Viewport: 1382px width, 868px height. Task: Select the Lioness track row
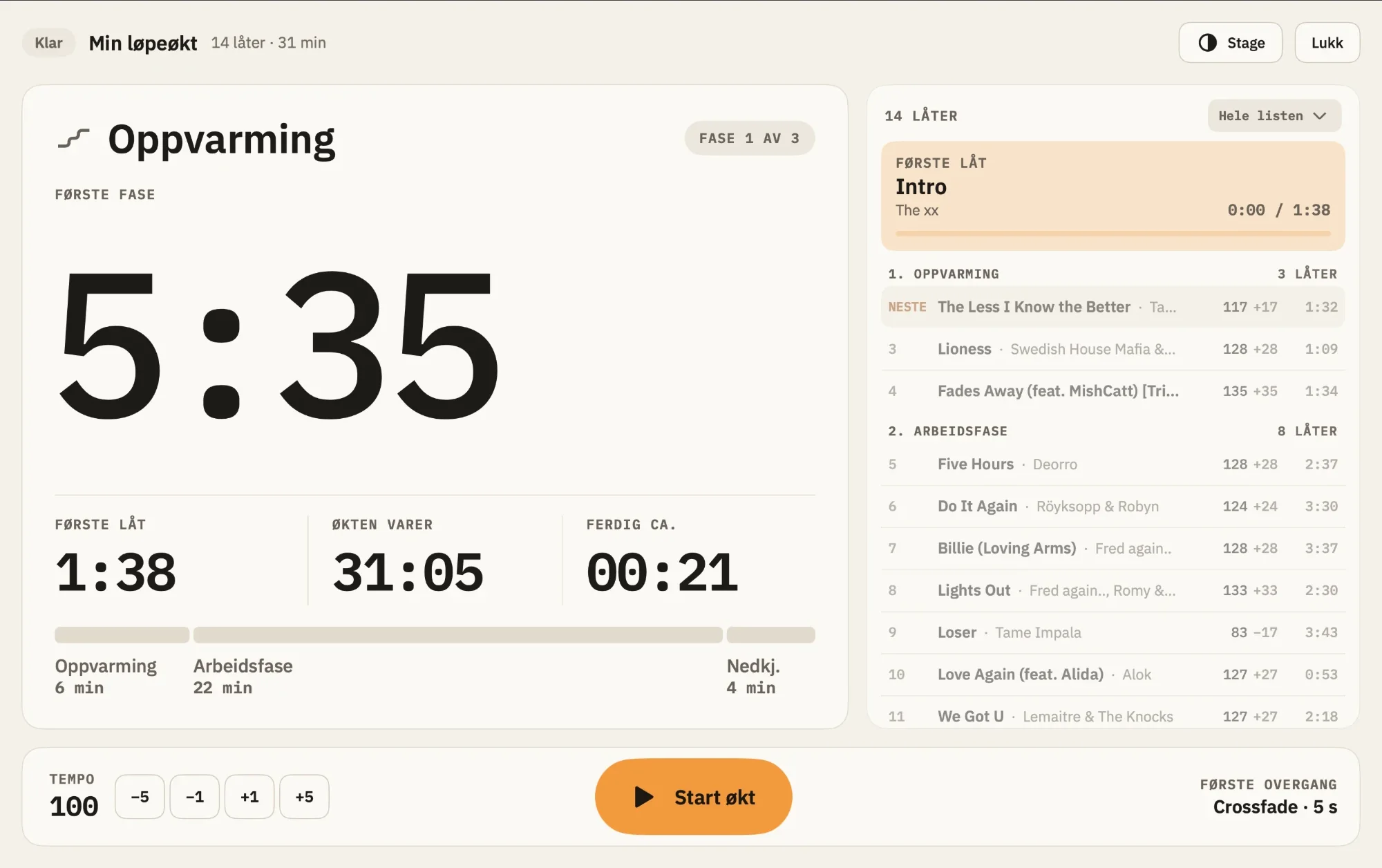[x=1113, y=349]
